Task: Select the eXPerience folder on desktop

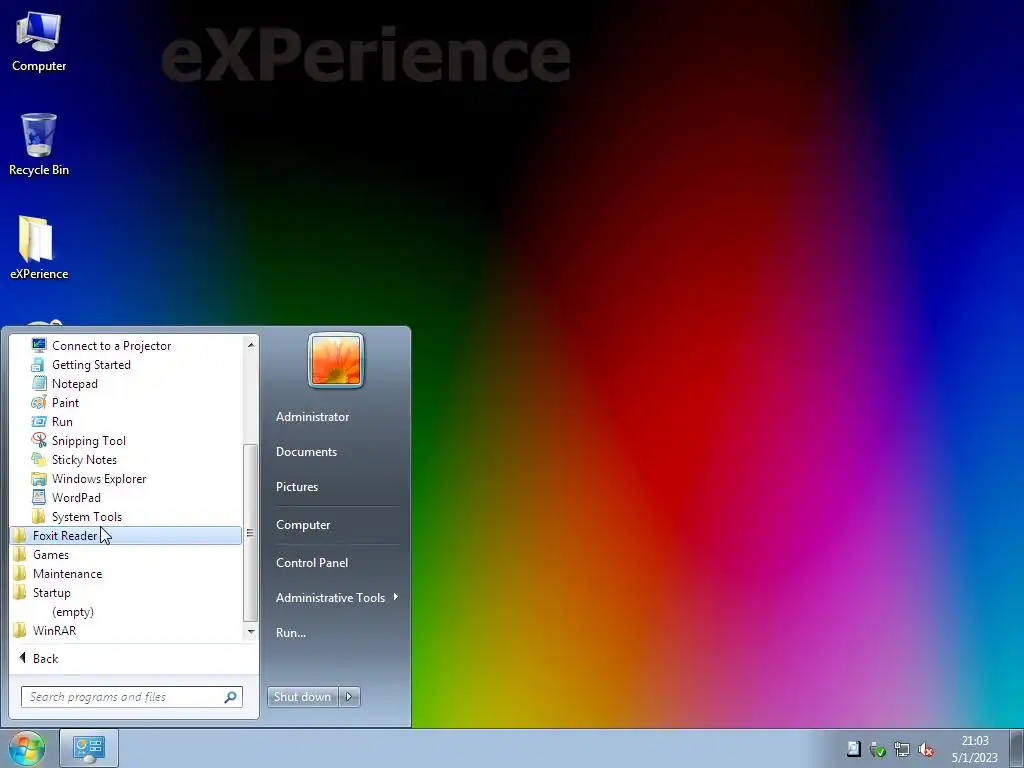Action: click(39, 248)
